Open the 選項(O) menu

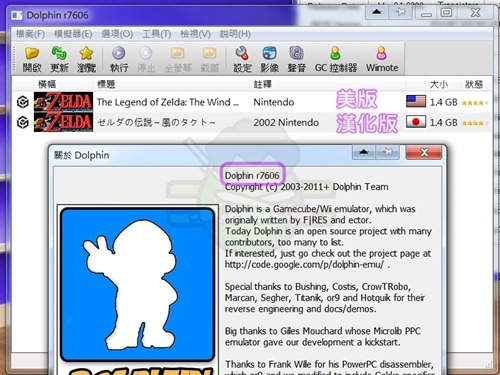[117, 34]
